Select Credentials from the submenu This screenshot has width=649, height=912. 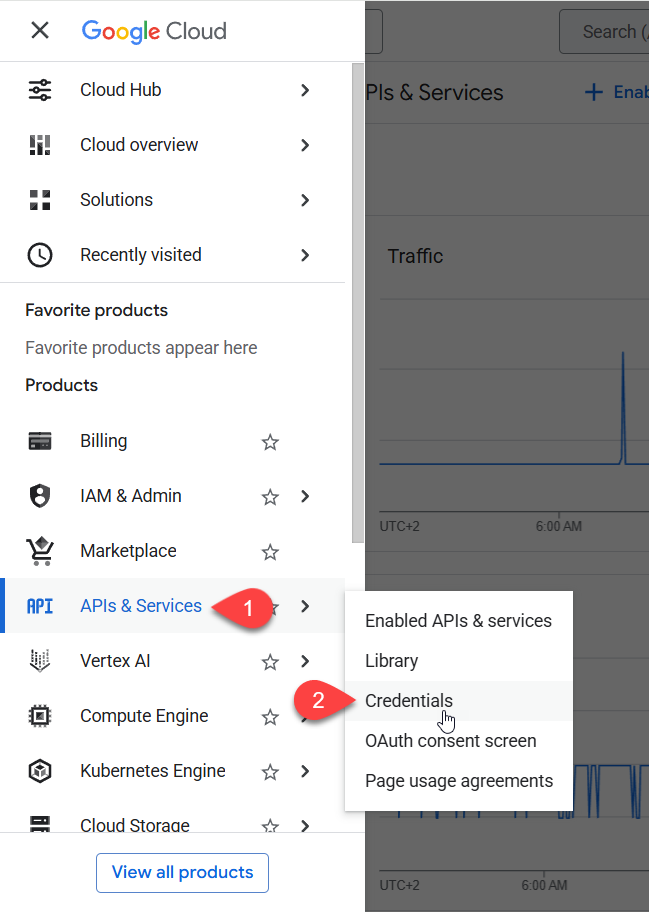[x=409, y=701]
